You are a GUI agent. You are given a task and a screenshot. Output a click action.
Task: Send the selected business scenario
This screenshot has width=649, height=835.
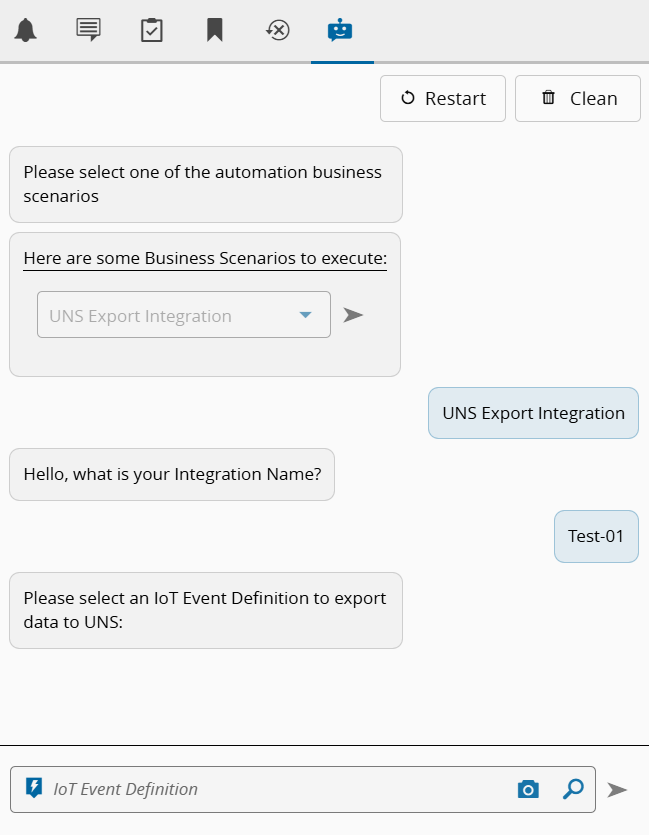(353, 315)
